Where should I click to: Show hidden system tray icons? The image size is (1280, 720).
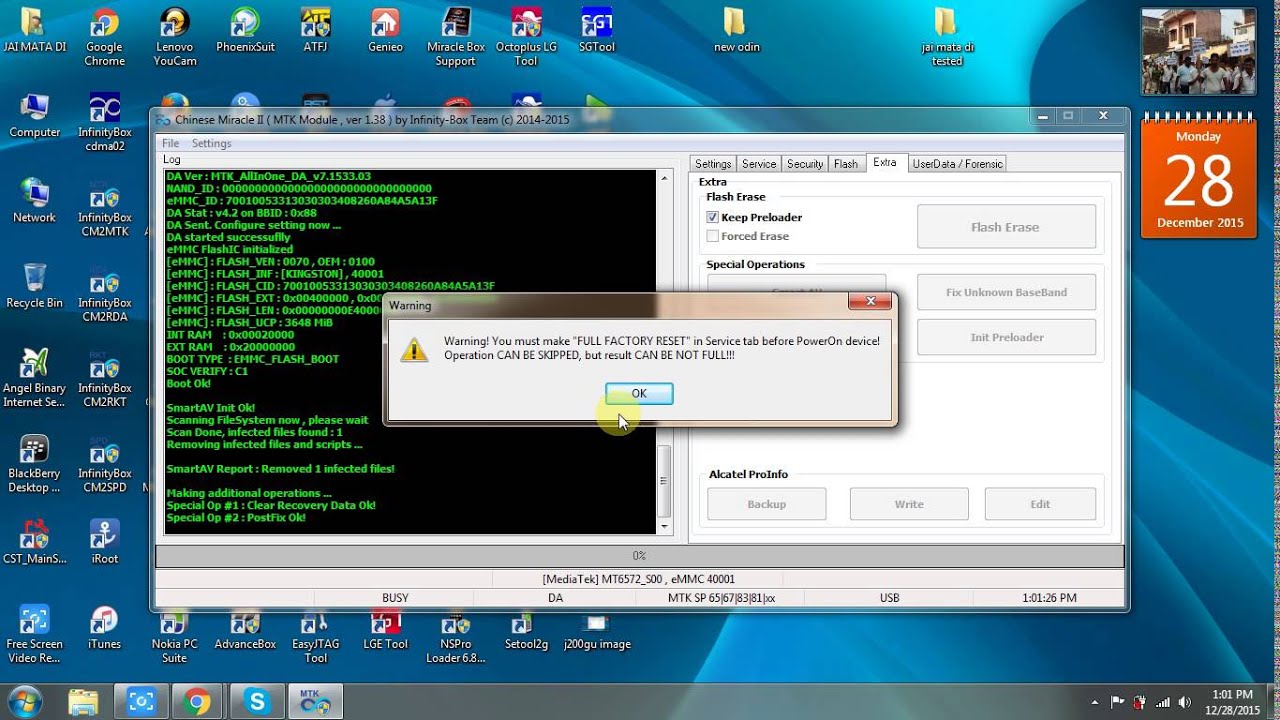1095,702
